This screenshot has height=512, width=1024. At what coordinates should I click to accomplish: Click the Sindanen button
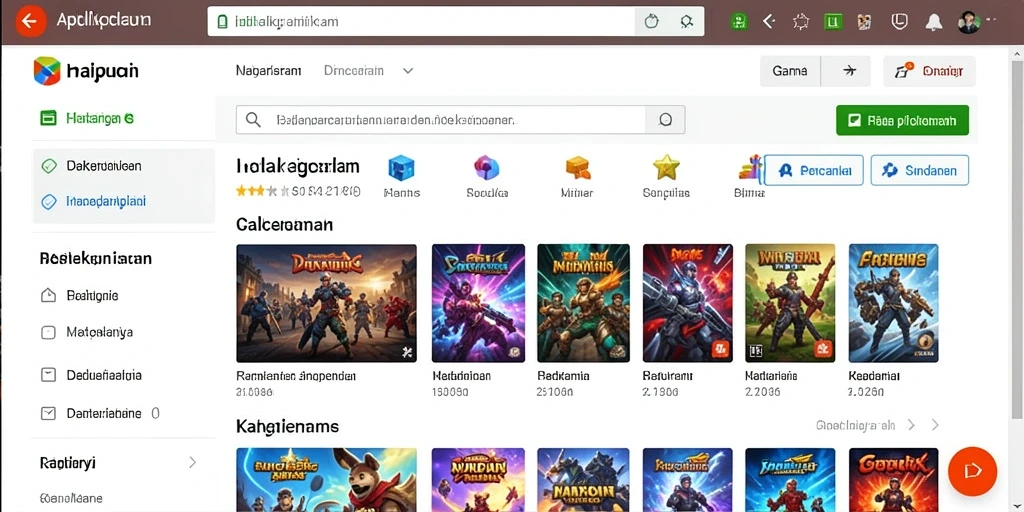pyautogui.click(x=920, y=170)
